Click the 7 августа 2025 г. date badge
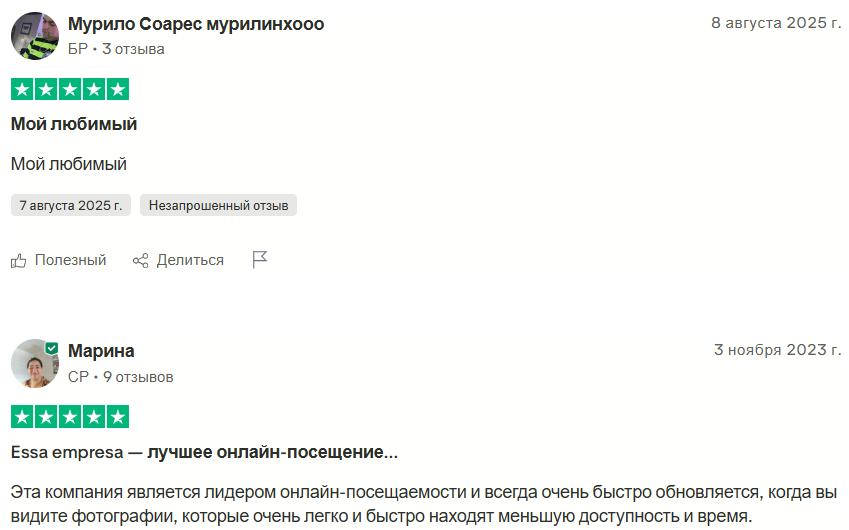Screen dimensions: 849x530 [x=71, y=206]
